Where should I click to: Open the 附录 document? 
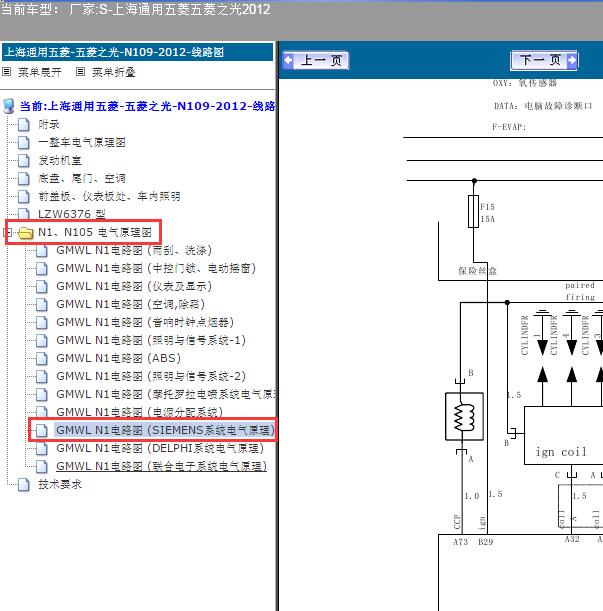tap(49, 124)
